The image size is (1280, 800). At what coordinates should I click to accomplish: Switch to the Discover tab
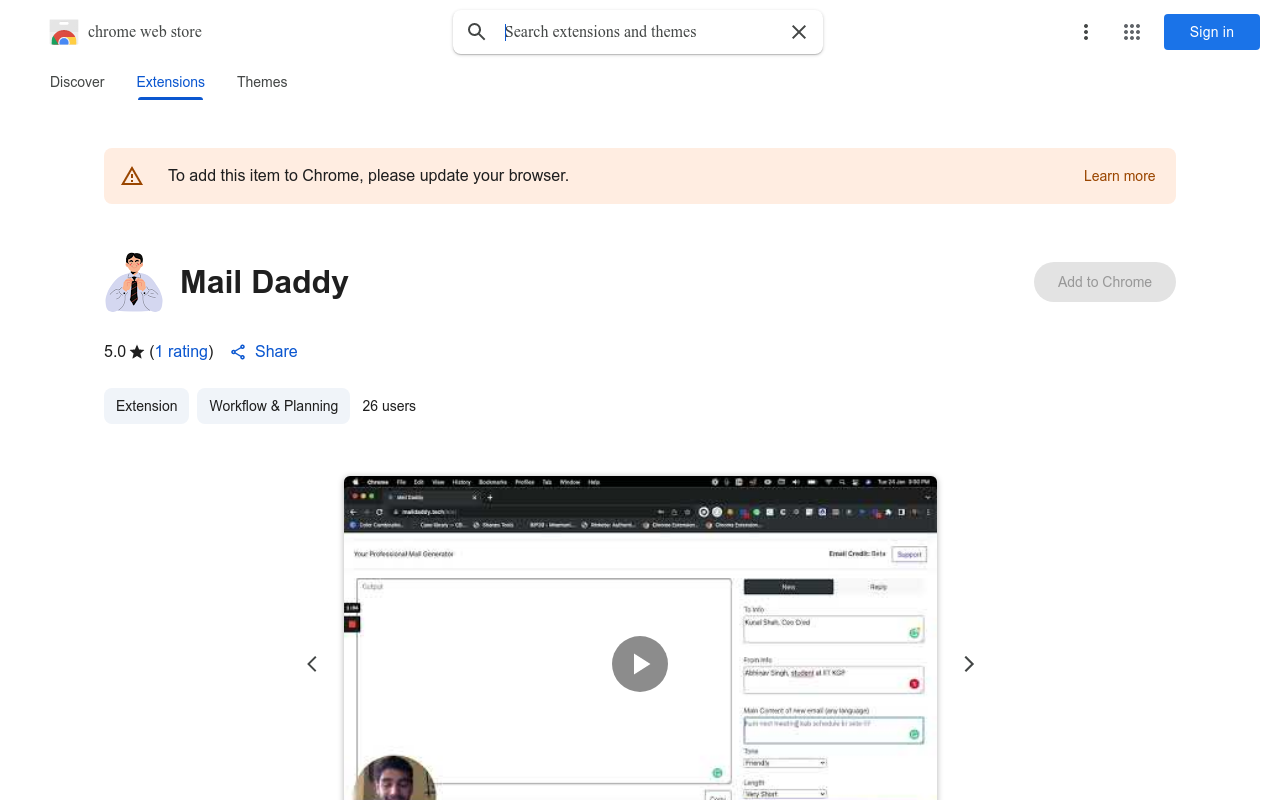77,82
